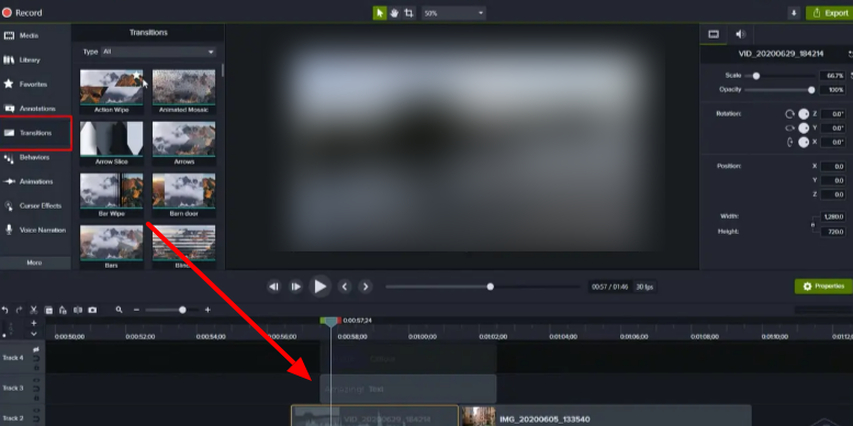Click the Opacity slider handle

[812, 90]
